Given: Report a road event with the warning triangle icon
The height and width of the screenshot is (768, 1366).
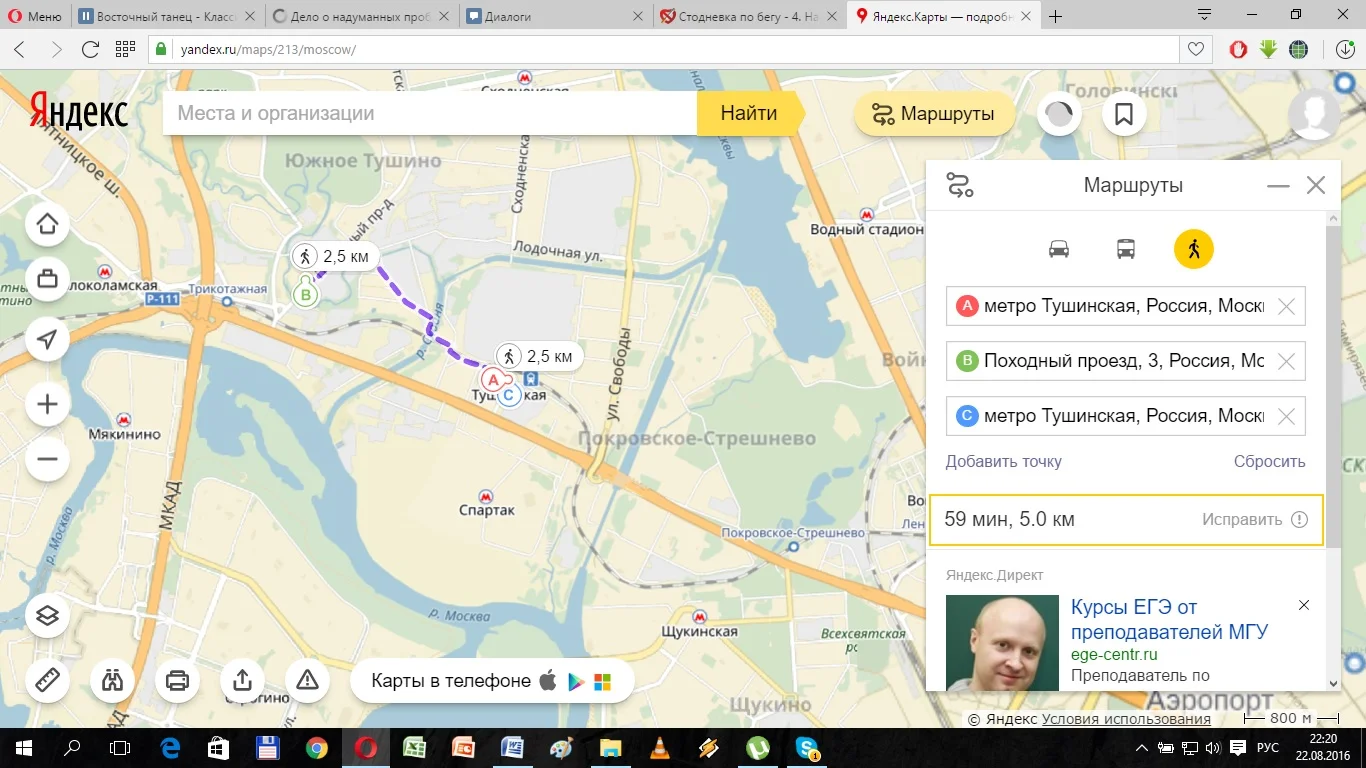Looking at the screenshot, I should point(307,680).
